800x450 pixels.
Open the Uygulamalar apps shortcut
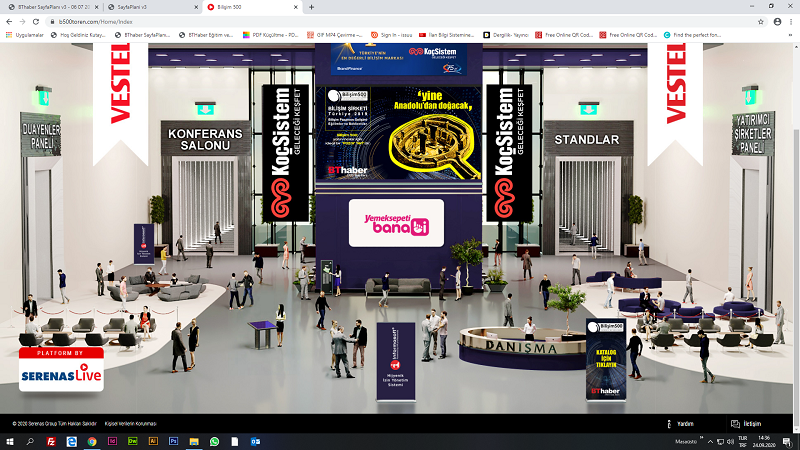point(24,35)
